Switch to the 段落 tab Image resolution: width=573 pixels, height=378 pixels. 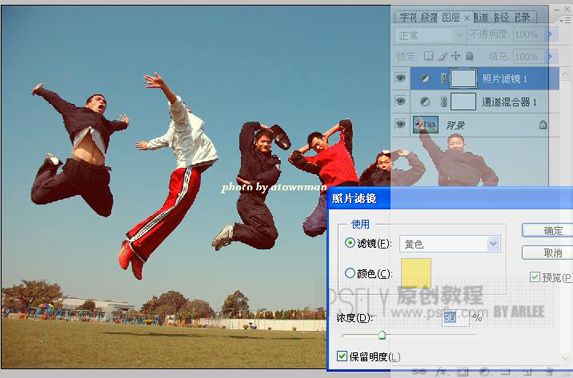pos(429,17)
